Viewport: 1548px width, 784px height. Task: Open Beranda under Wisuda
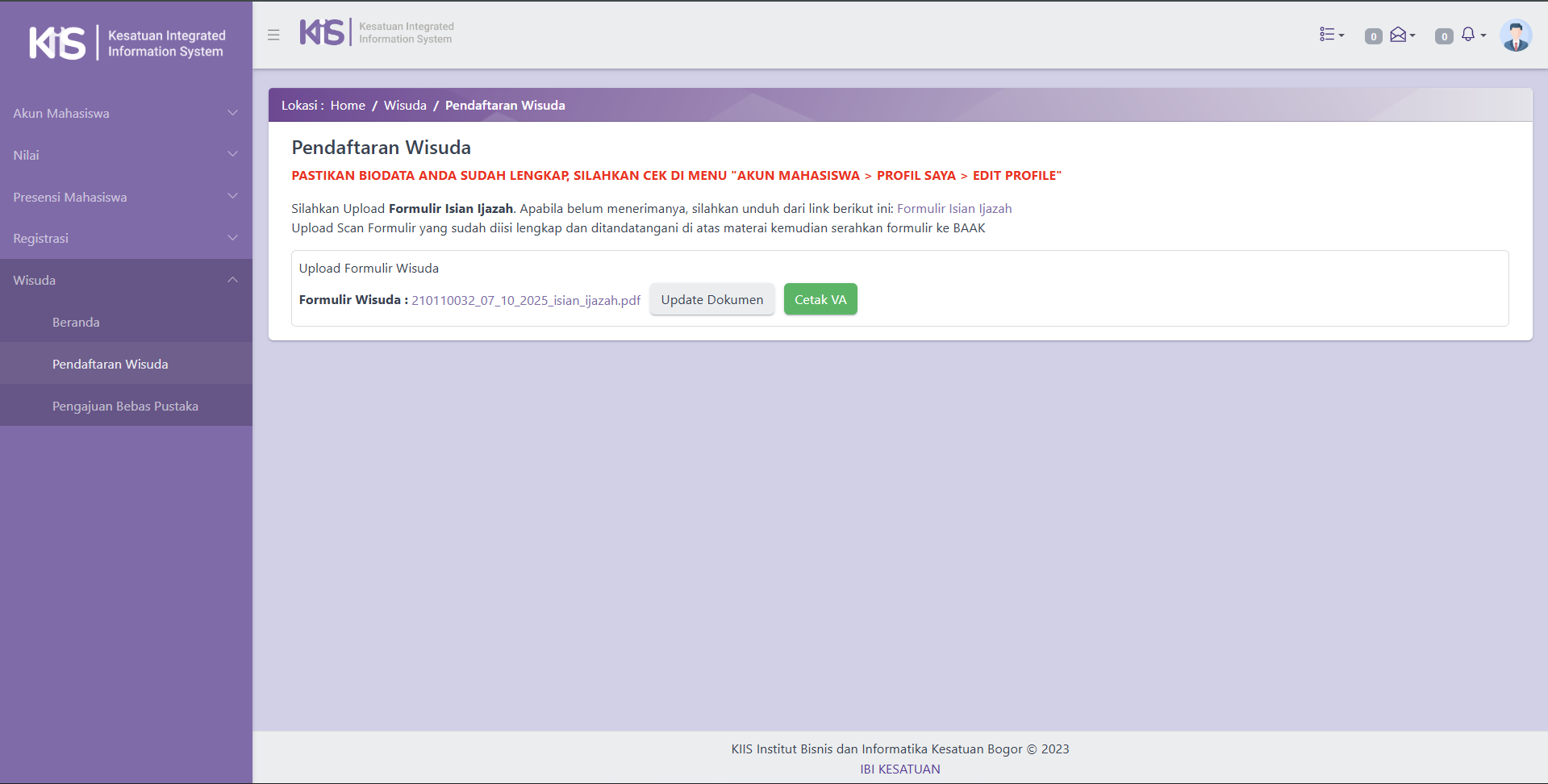[76, 323]
